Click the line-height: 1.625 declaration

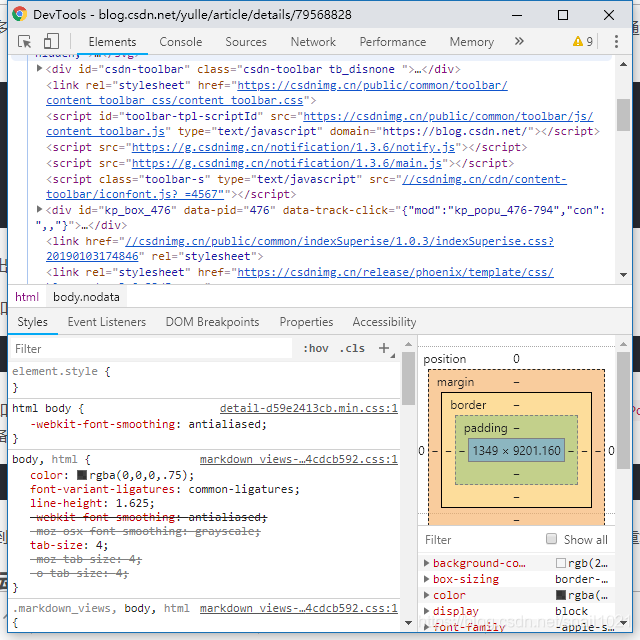[92, 503]
